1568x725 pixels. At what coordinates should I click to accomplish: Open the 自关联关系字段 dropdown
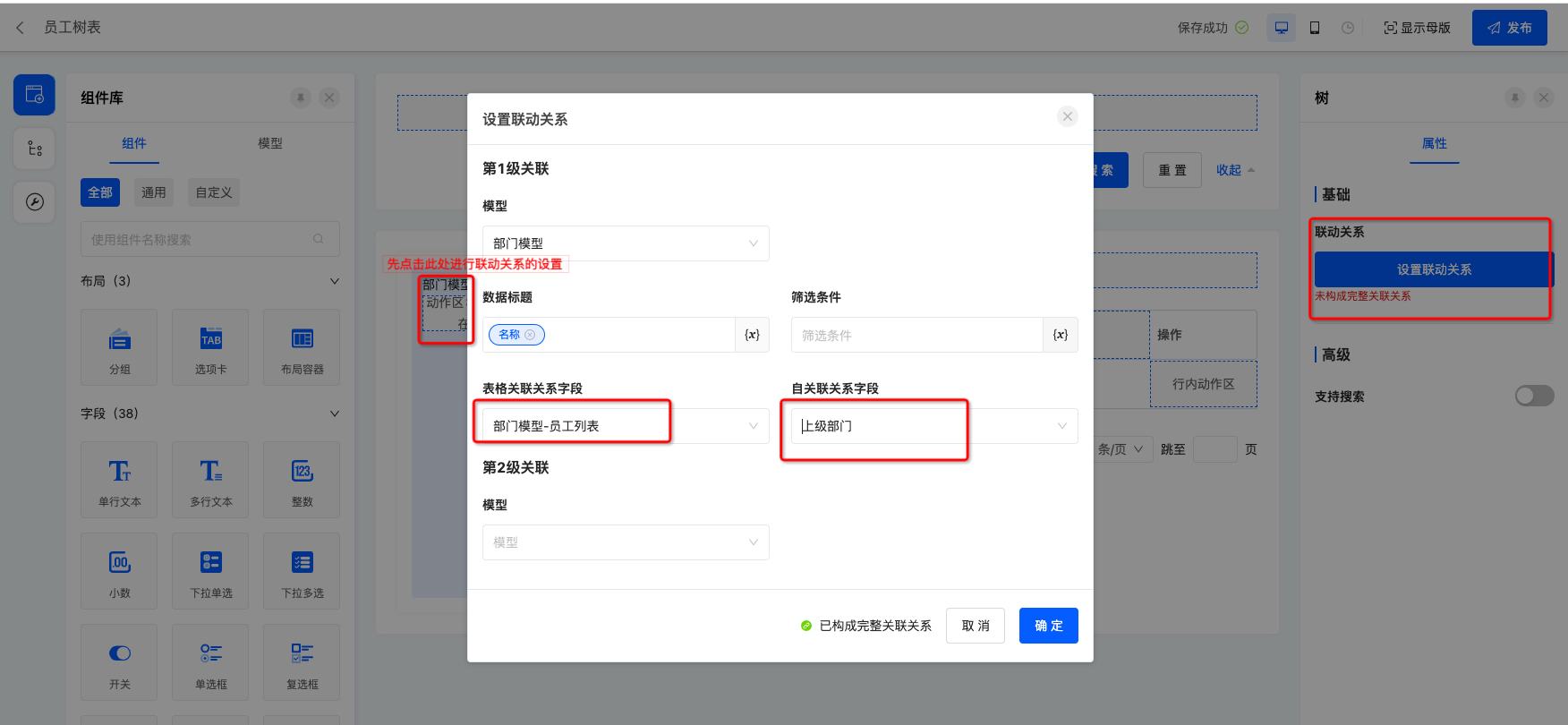(934, 426)
